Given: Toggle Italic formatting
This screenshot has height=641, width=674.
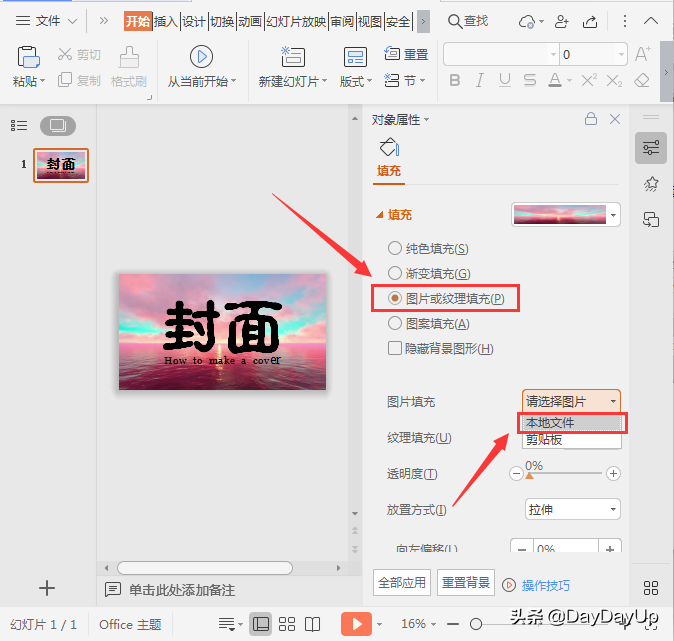Looking at the screenshot, I should tap(479, 80).
